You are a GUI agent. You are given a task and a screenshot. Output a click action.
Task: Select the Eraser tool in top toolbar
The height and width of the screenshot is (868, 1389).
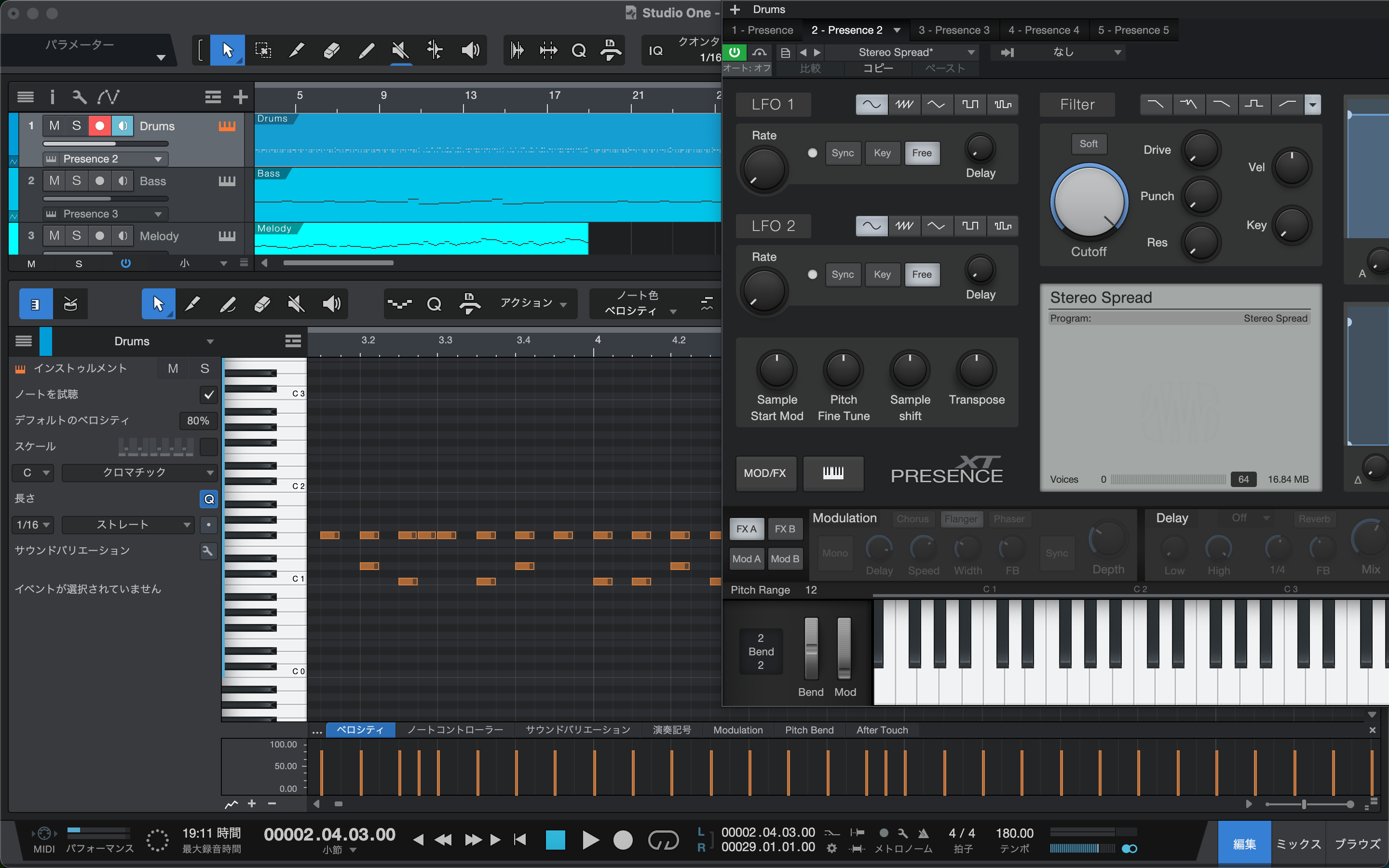pos(331,51)
